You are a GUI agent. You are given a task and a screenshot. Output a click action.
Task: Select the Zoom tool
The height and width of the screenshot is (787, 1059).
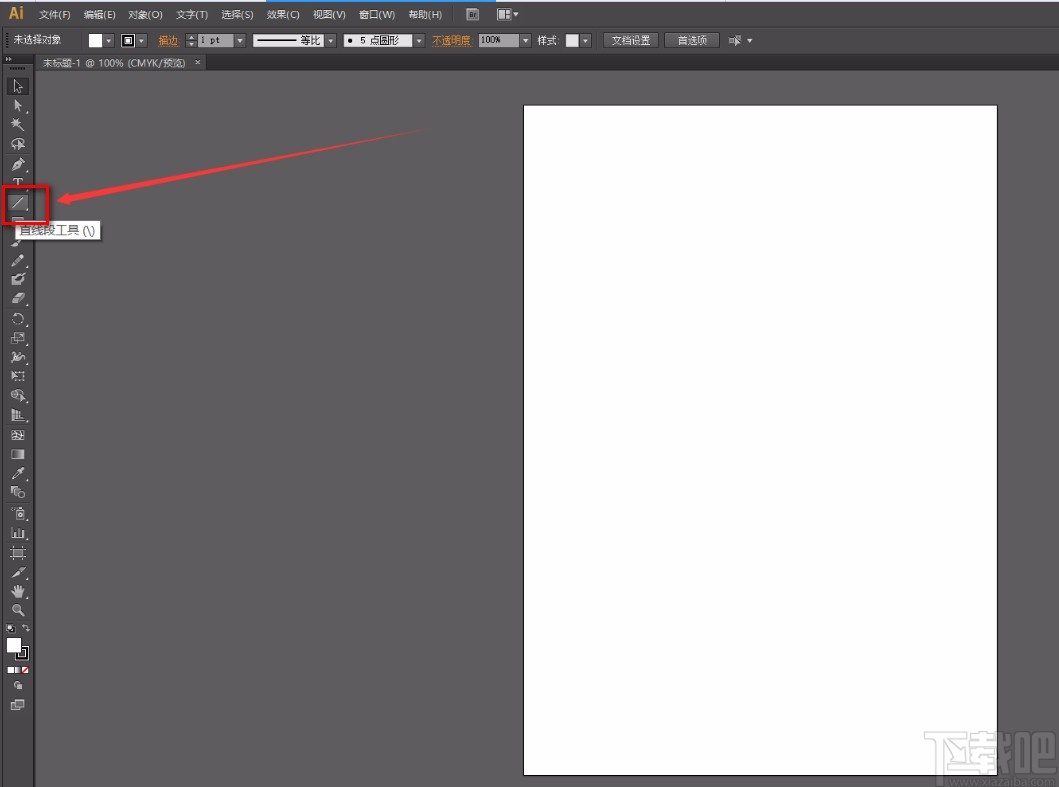pyautogui.click(x=18, y=611)
